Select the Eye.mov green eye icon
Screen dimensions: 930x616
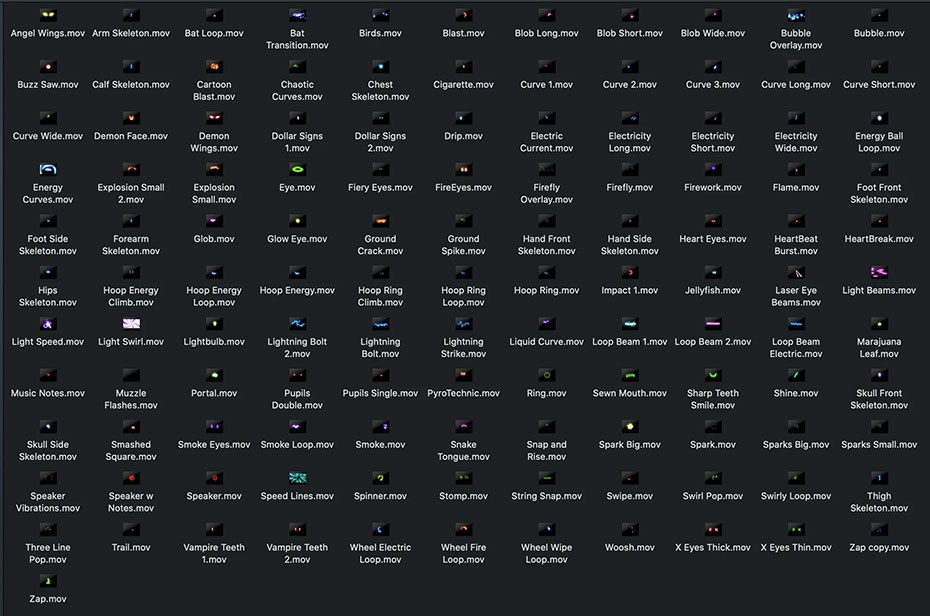click(297, 170)
